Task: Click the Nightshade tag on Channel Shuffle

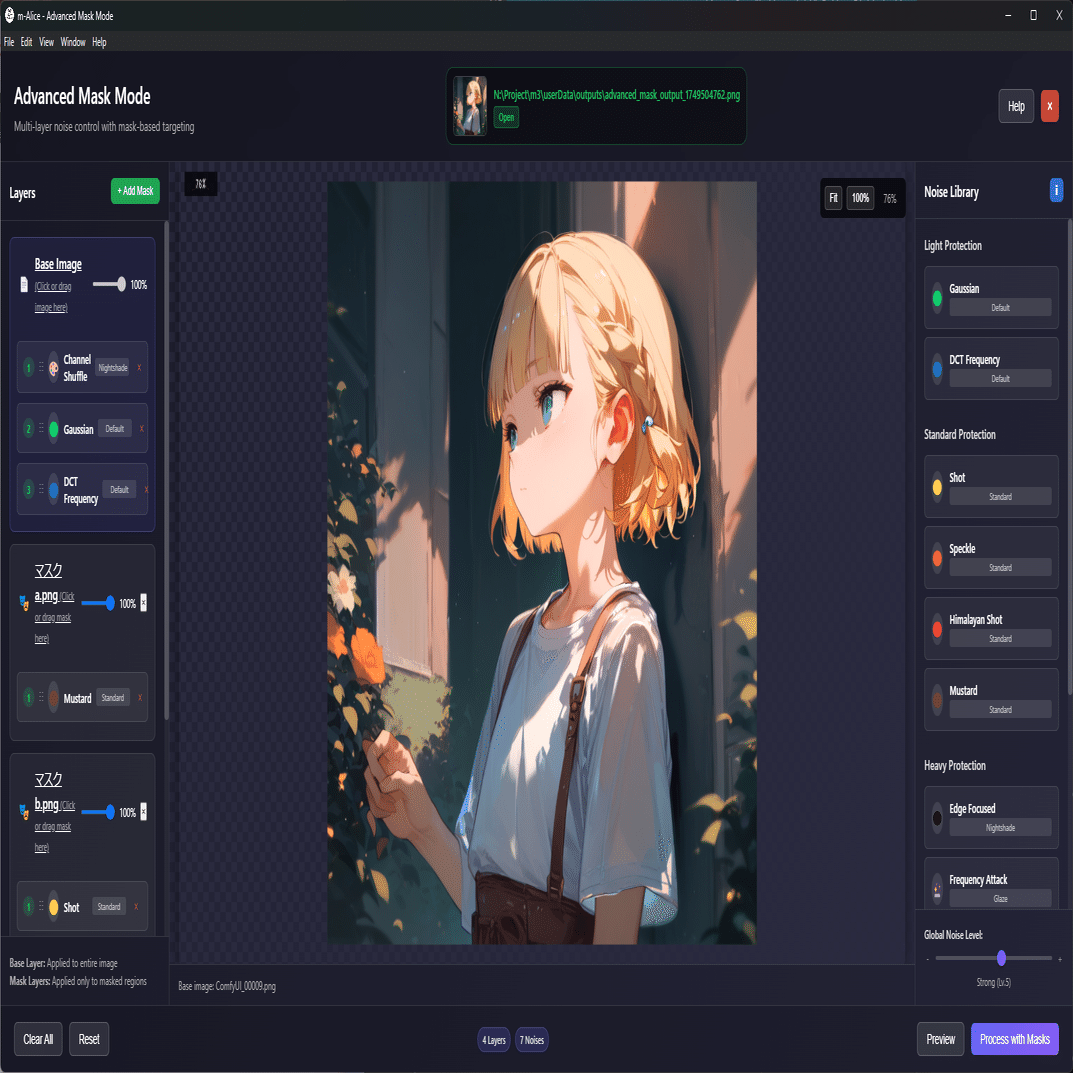Action: (112, 367)
